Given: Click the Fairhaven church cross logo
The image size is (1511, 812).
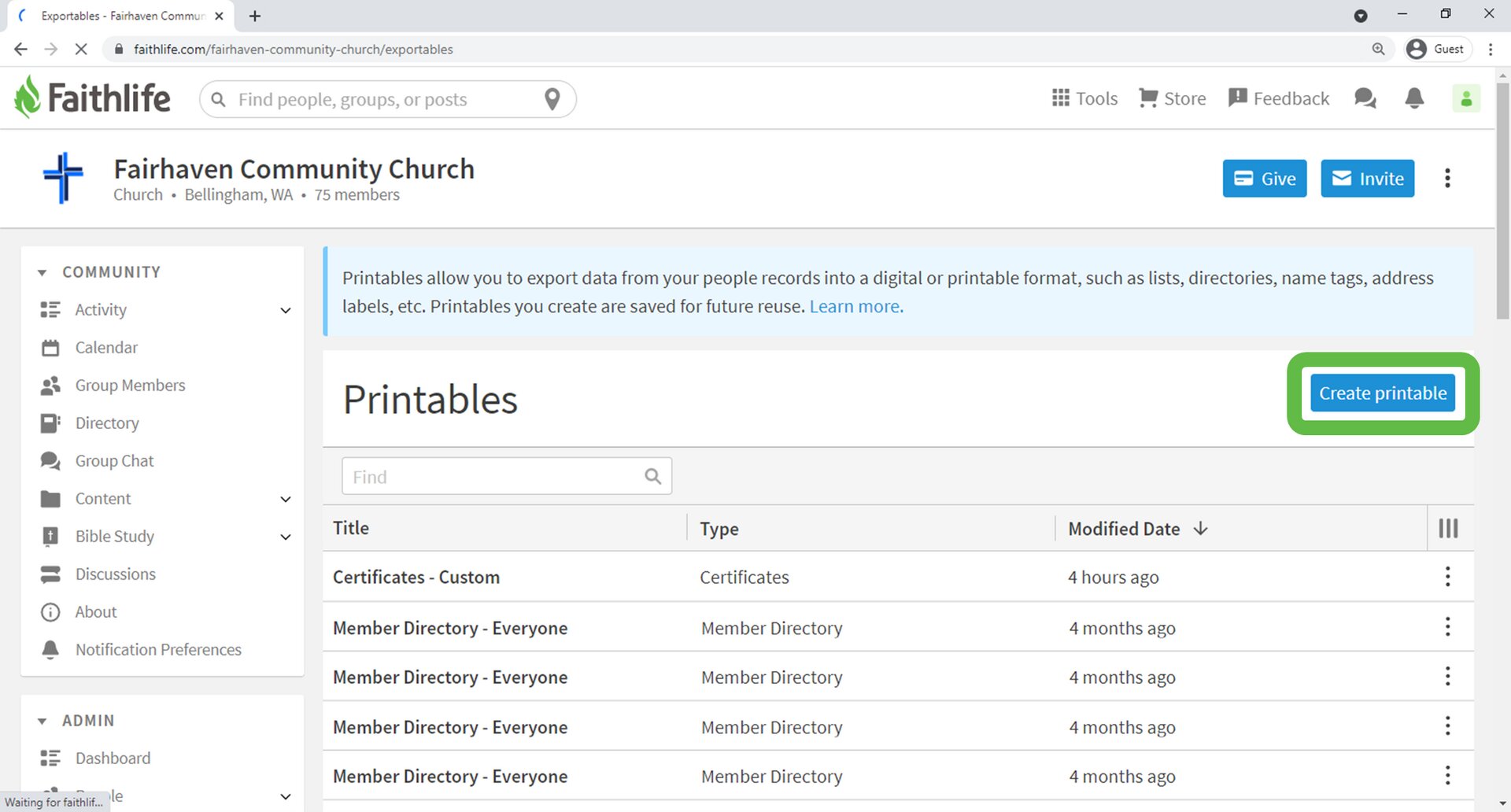Looking at the screenshot, I should (x=63, y=178).
